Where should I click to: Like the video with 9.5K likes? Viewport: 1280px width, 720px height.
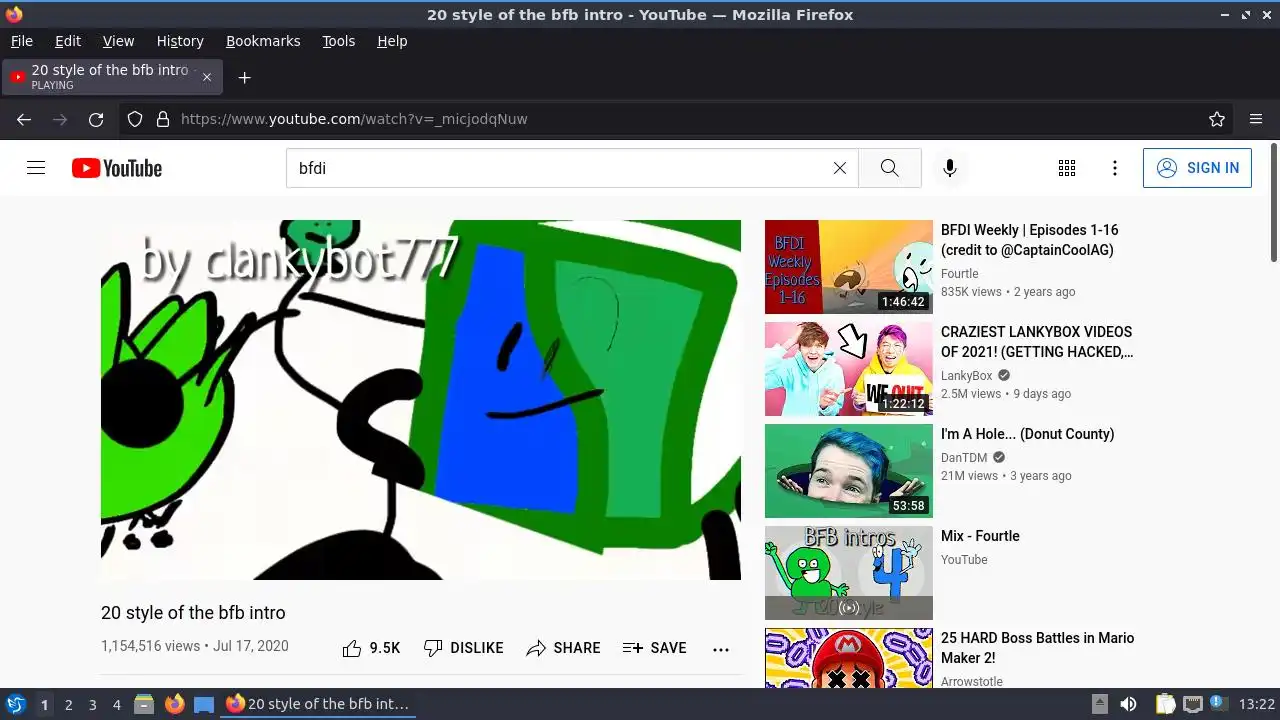coord(371,648)
